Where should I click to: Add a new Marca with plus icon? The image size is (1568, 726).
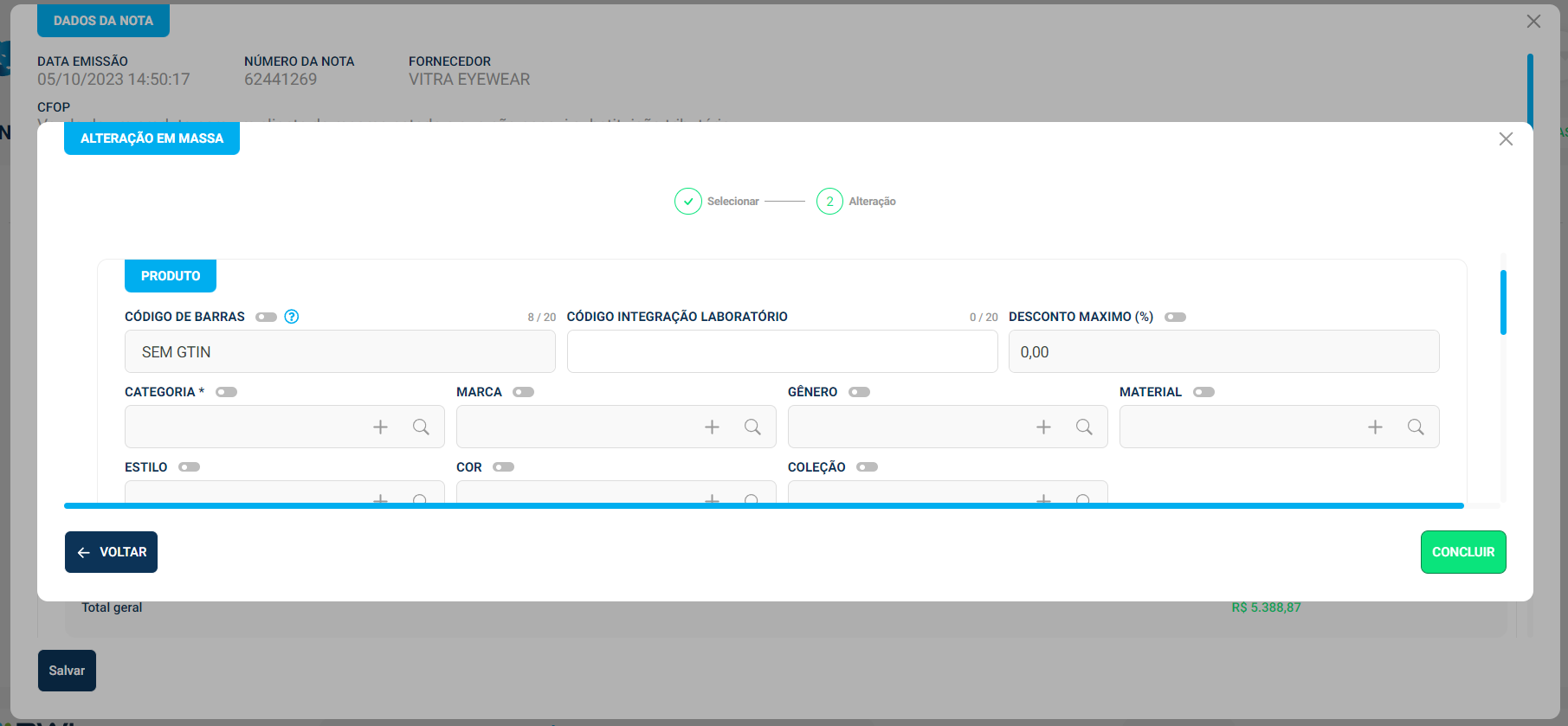click(x=712, y=427)
